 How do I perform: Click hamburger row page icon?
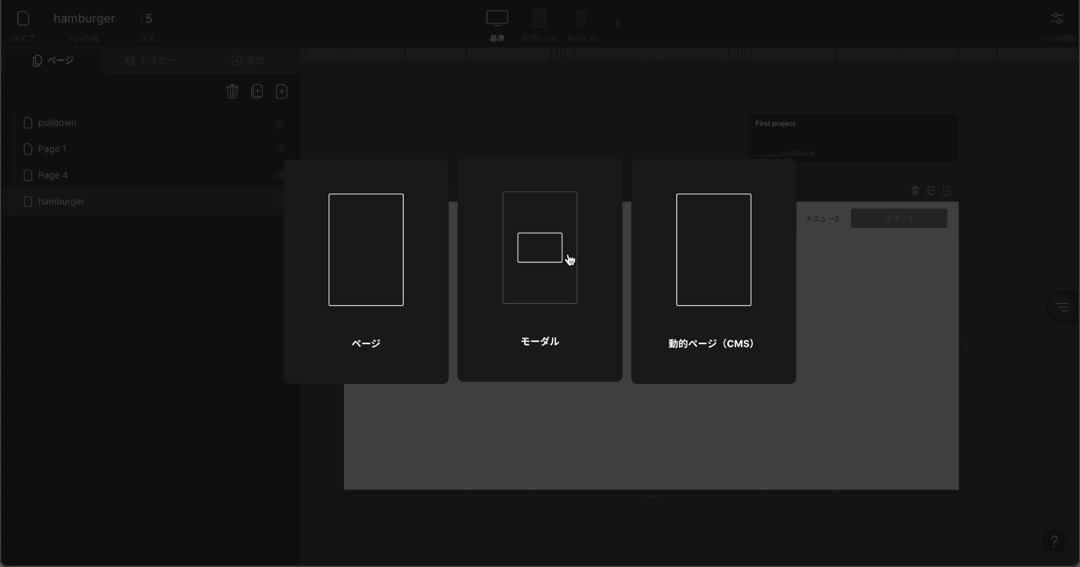pyautogui.click(x=28, y=201)
